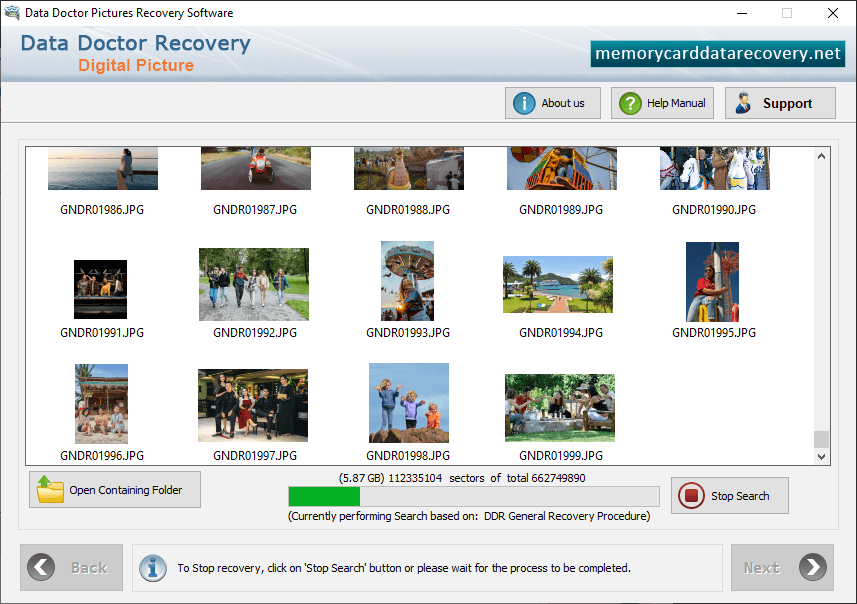Viewport: 857px width, 604px height.
Task: Click Stop Search label
Action: (x=740, y=496)
